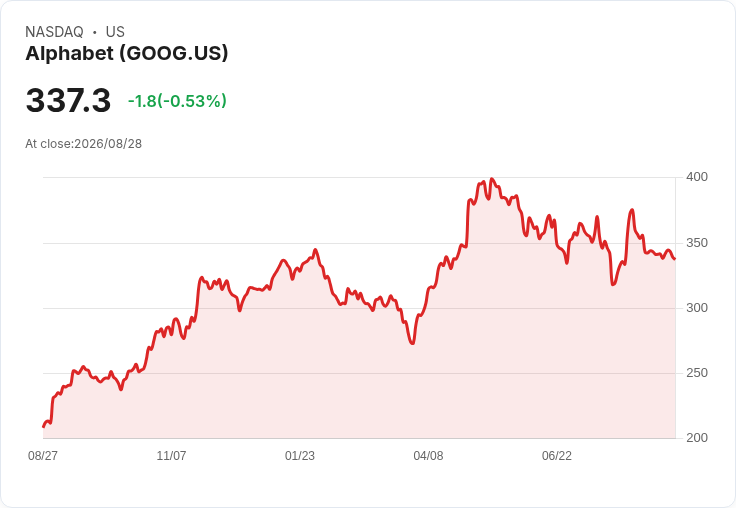Click the 400 price axis label
Viewport: 736px width, 508px height.
(x=697, y=177)
